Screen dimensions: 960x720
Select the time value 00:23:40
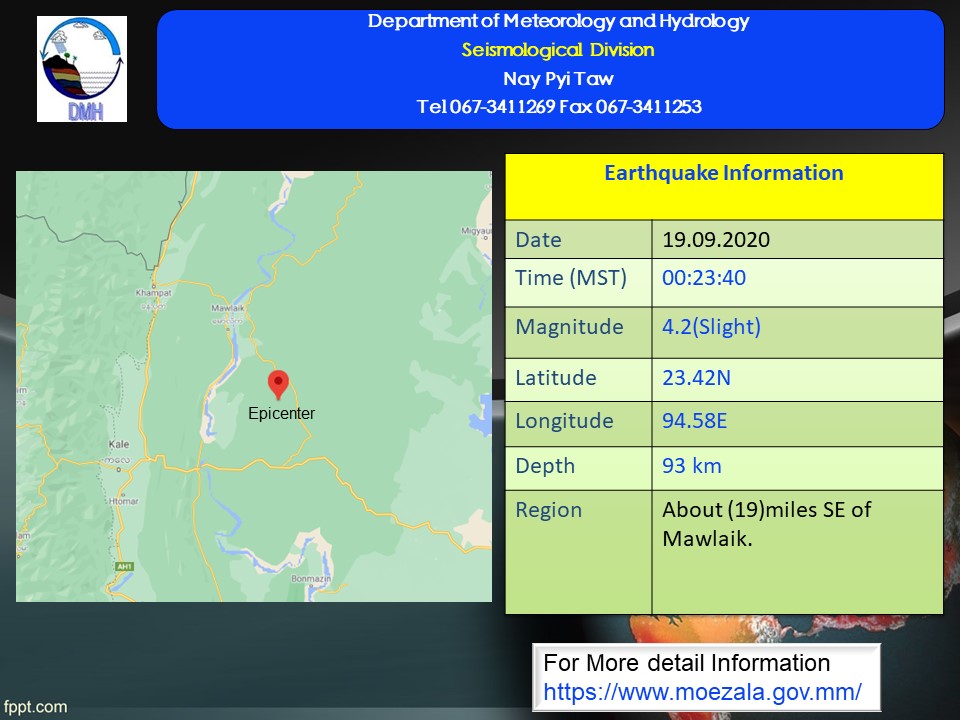[x=703, y=278]
